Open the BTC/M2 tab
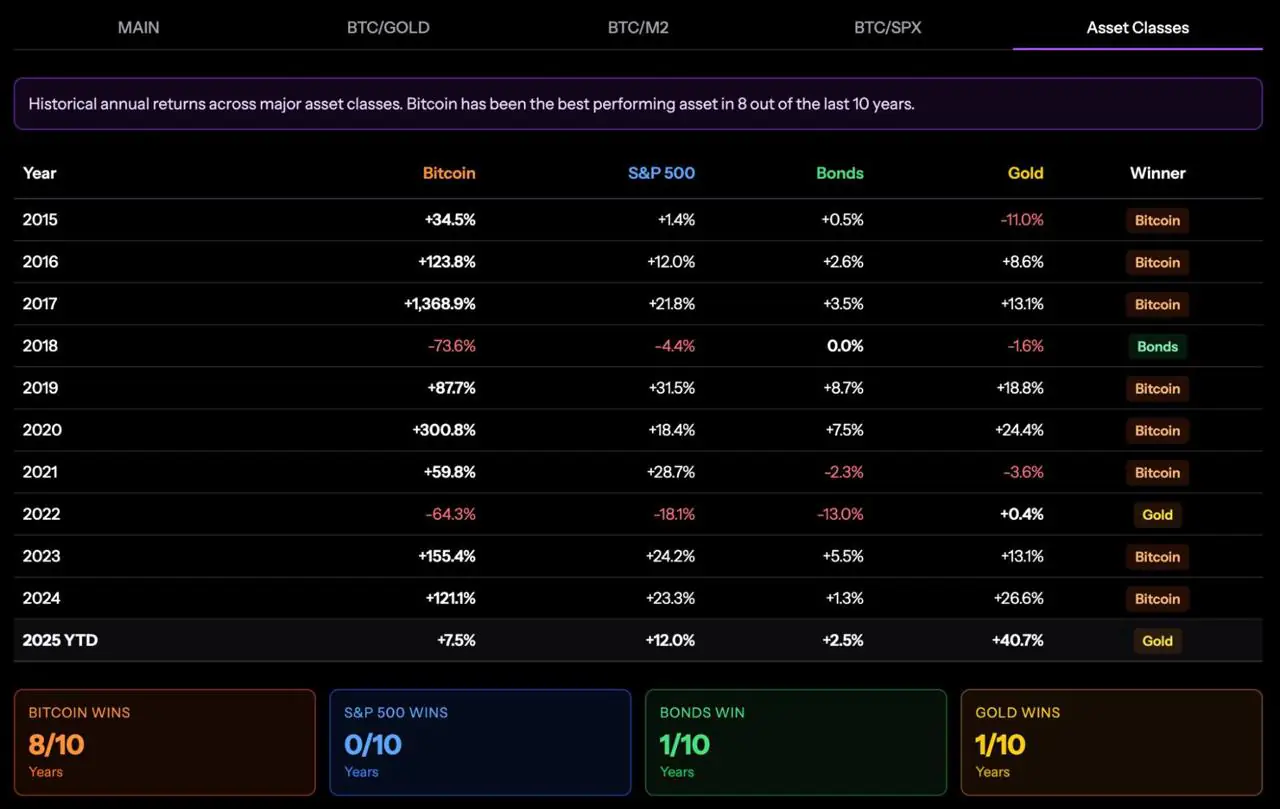The width and height of the screenshot is (1280, 809). click(x=638, y=27)
